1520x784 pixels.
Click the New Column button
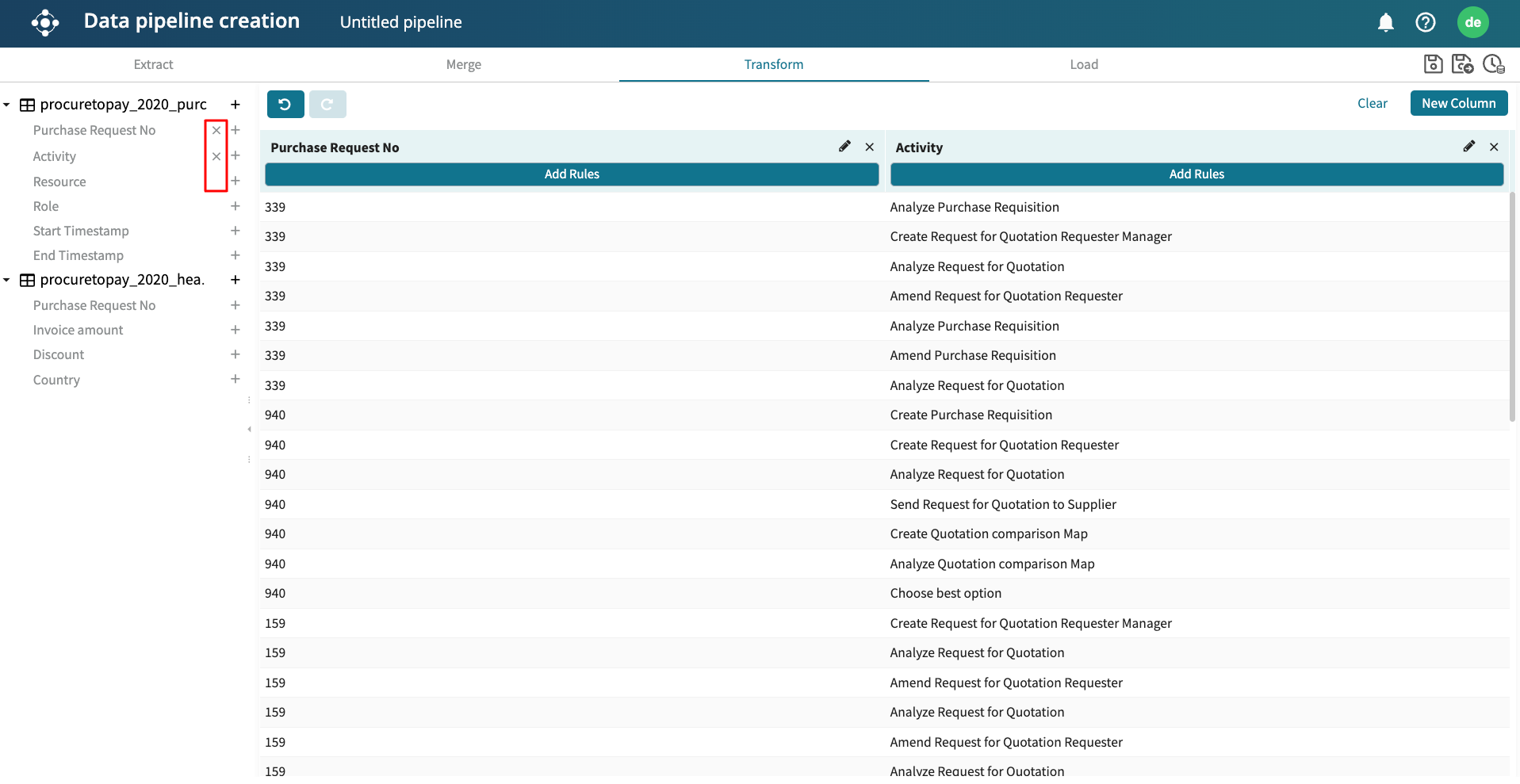click(x=1458, y=103)
